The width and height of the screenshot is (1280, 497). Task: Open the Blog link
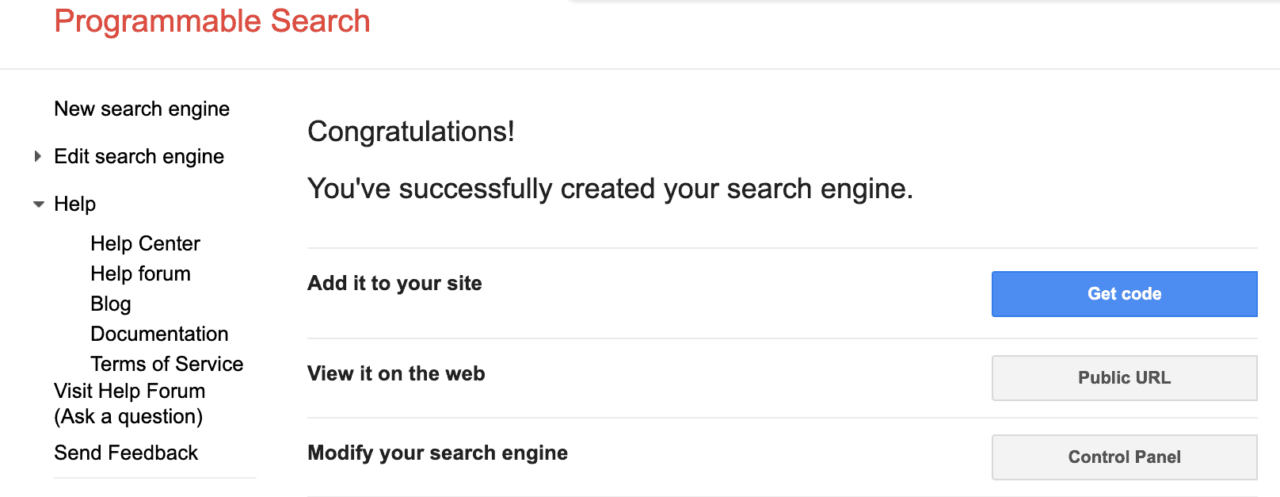pyautogui.click(x=111, y=304)
